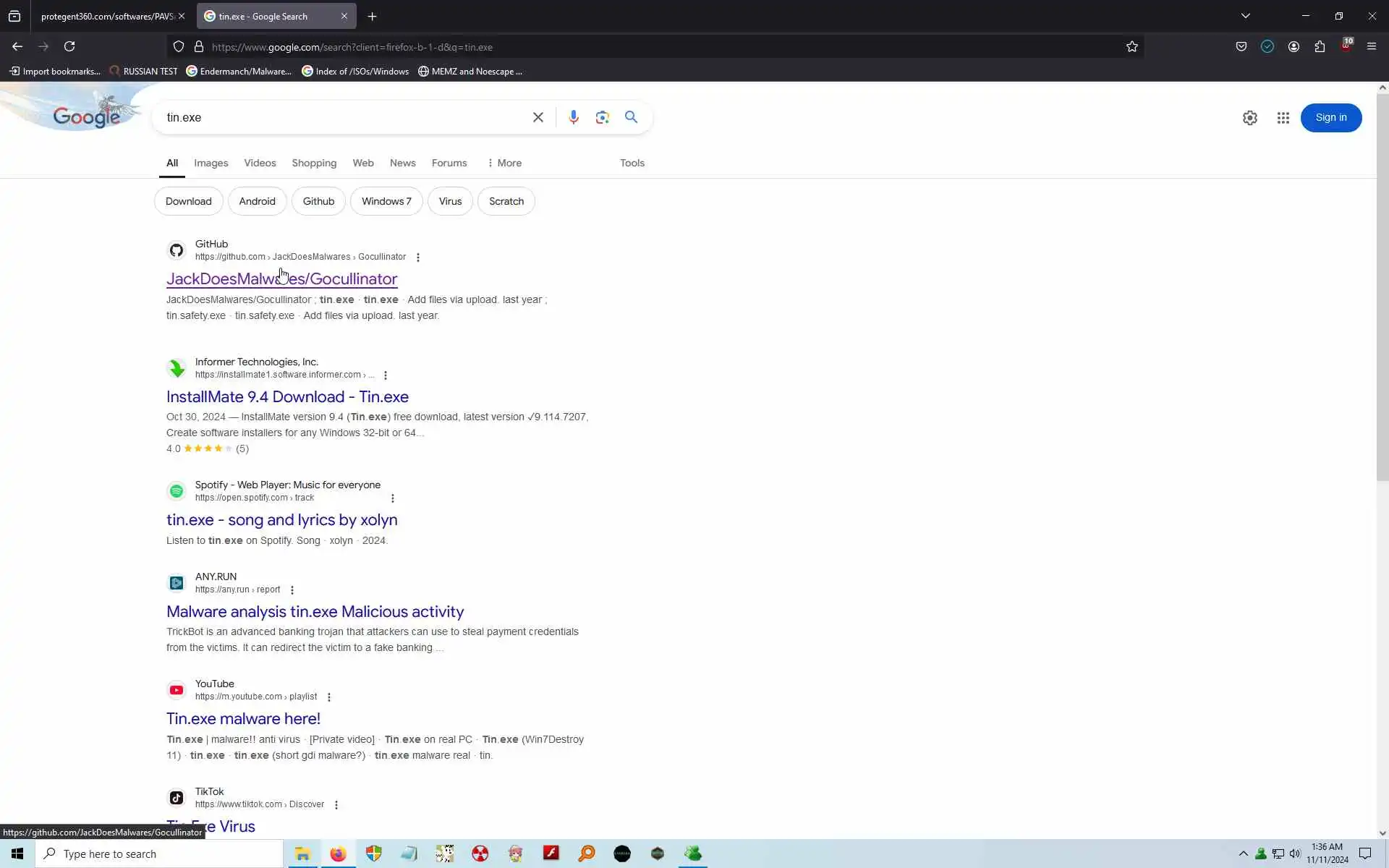Open the Firefox hamburger application menu
The width and height of the screenshot is (1389, 868).
tap(1371, 47)
